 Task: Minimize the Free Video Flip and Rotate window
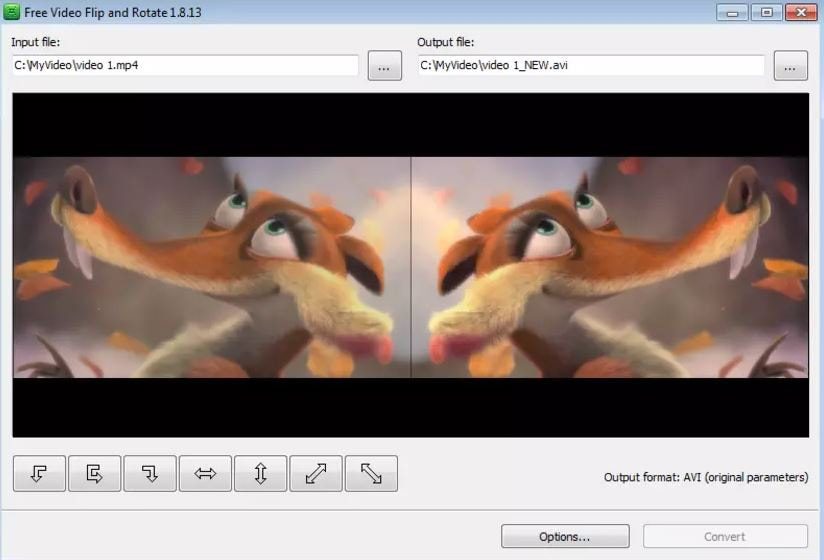732,12
